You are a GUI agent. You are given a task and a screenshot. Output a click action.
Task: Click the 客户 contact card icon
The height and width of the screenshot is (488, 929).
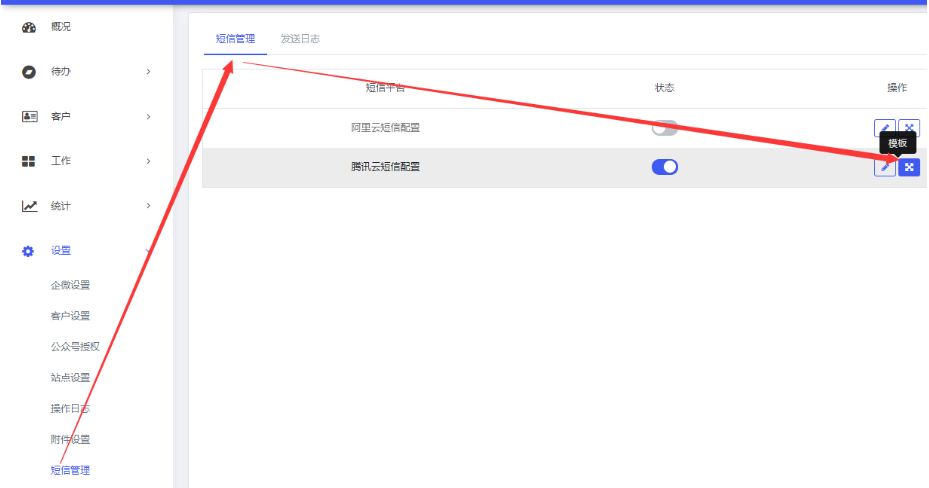[x=29, y=117]
